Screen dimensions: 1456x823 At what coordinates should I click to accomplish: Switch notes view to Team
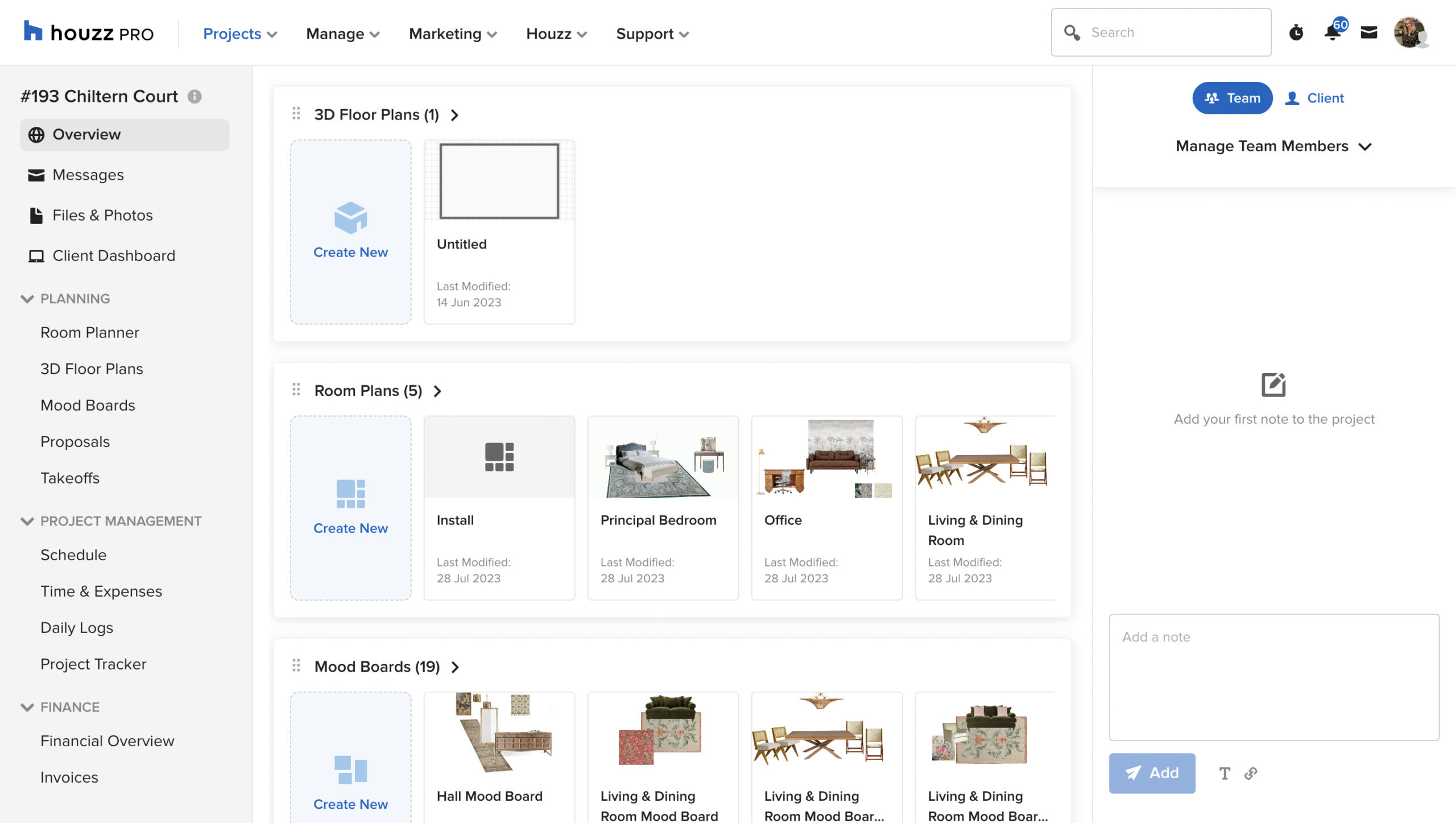[x=1232, y=98]
